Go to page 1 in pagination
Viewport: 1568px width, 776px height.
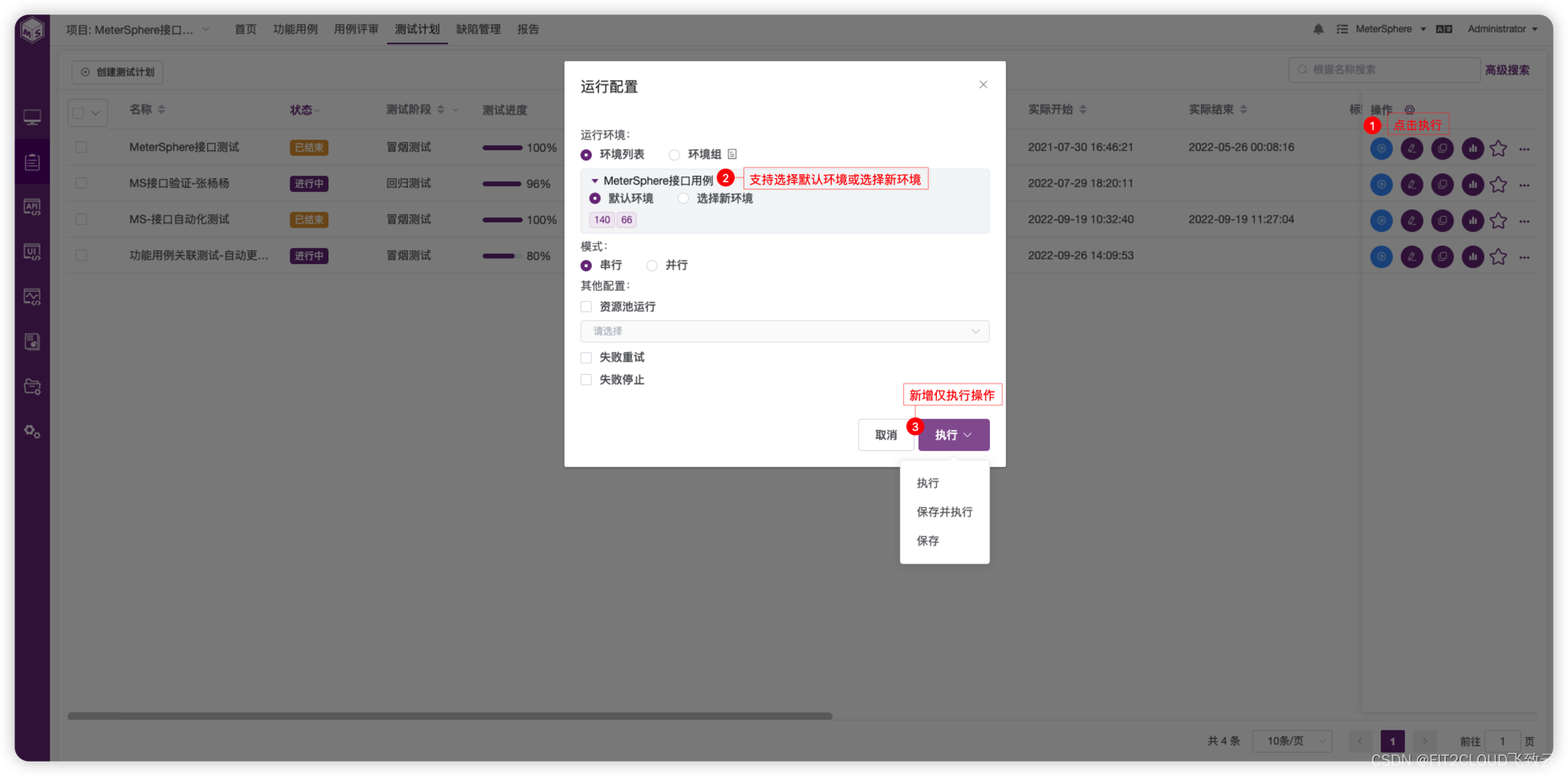click(1392, 741)
